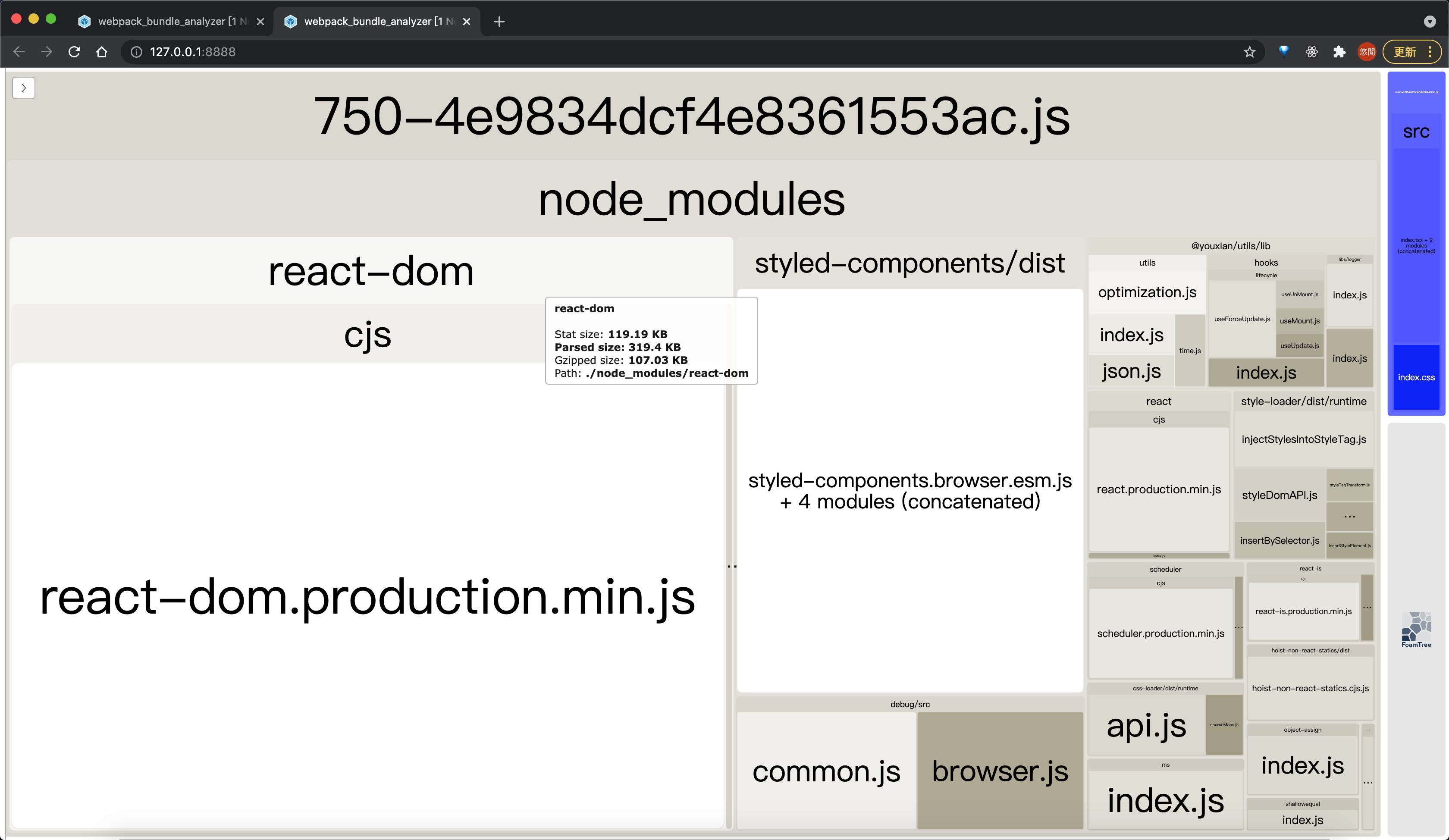This screenshot has width=1449, height=840.
Task: Open the browser home page
Action: tap(102, 52)
